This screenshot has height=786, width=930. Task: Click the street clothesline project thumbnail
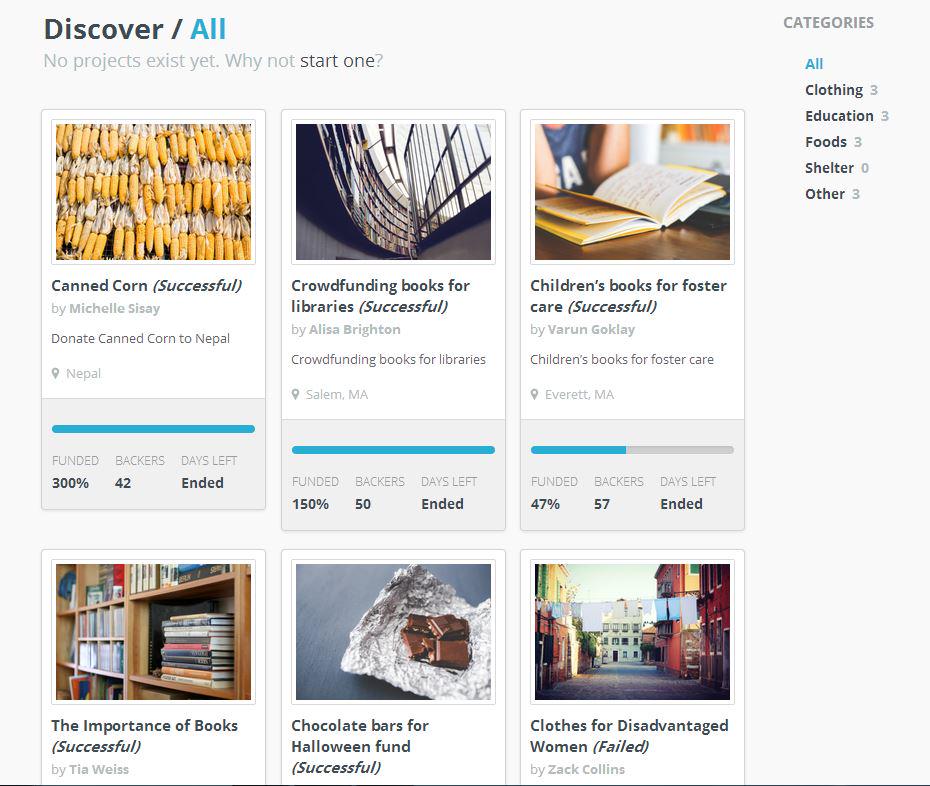(x=632, y=632)
